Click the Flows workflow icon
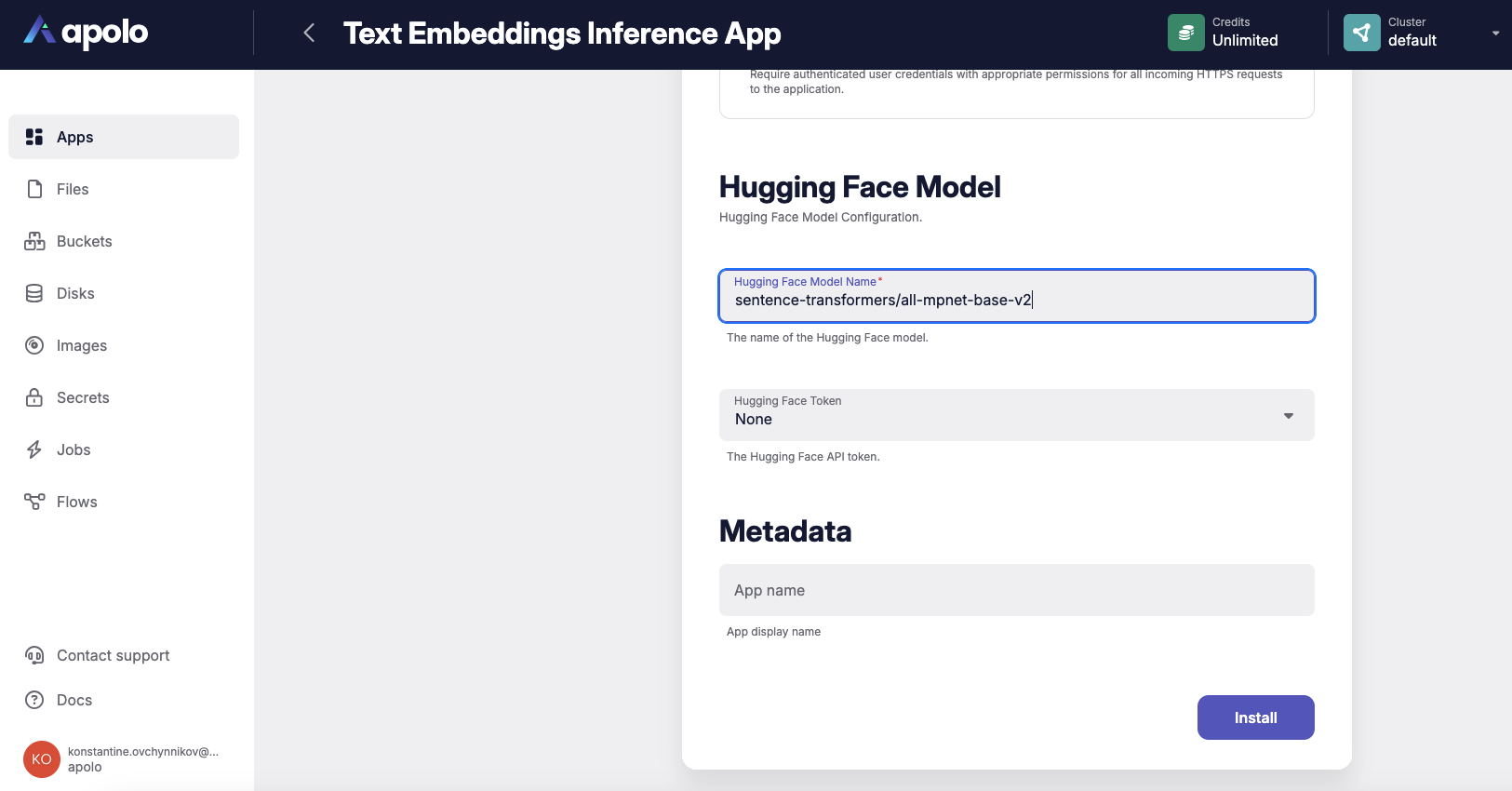 pyautogui.click(x=34, y=502)
